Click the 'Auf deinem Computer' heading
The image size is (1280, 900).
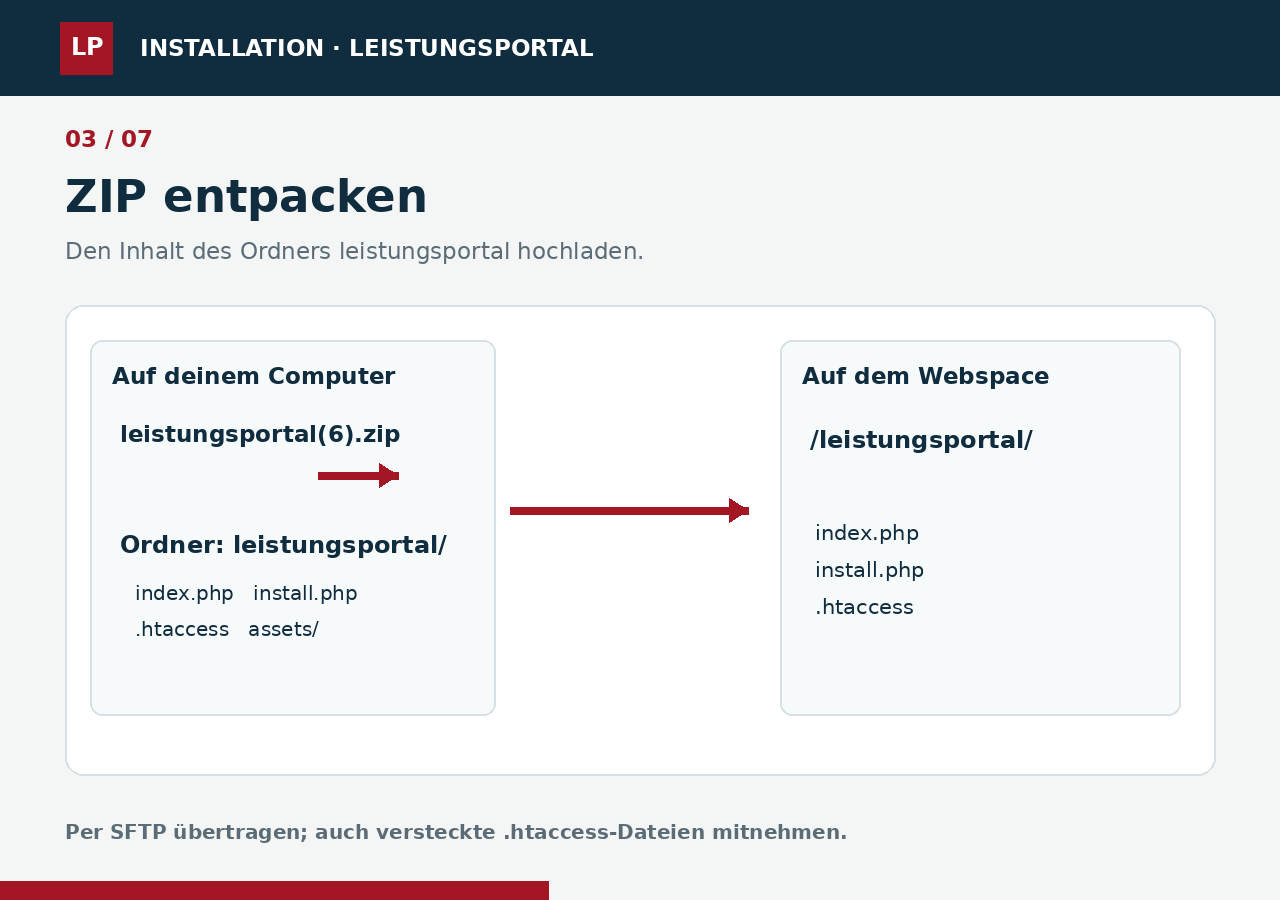click(254, 377)
